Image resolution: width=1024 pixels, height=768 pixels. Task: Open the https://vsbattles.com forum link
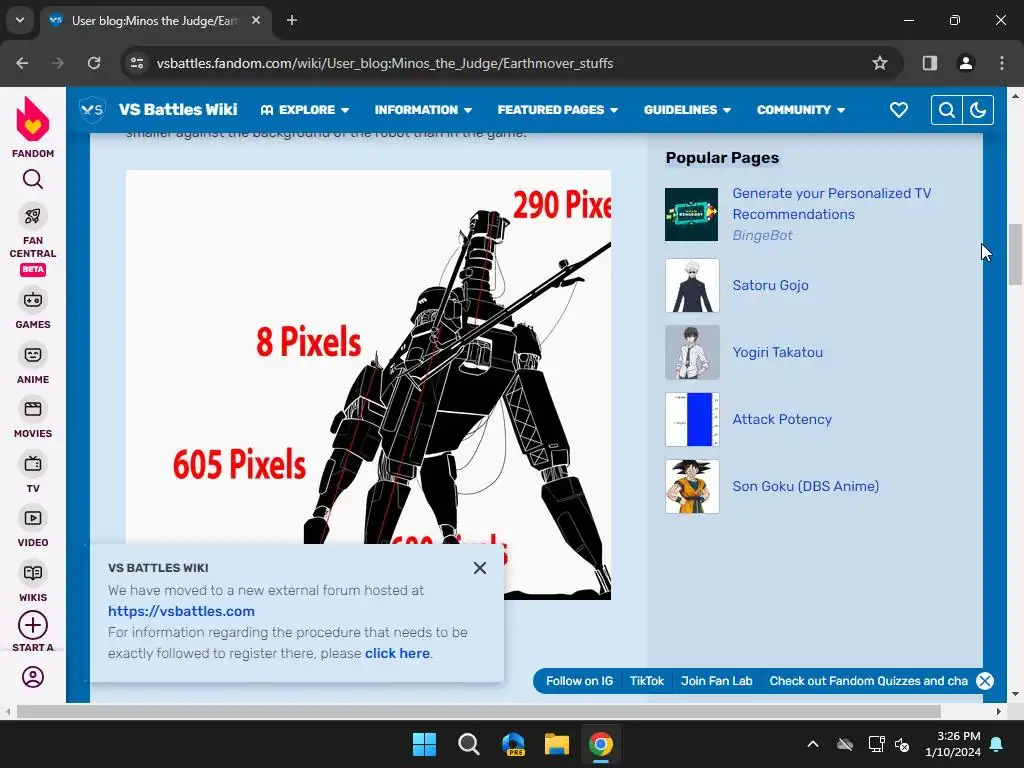point(181,611)
